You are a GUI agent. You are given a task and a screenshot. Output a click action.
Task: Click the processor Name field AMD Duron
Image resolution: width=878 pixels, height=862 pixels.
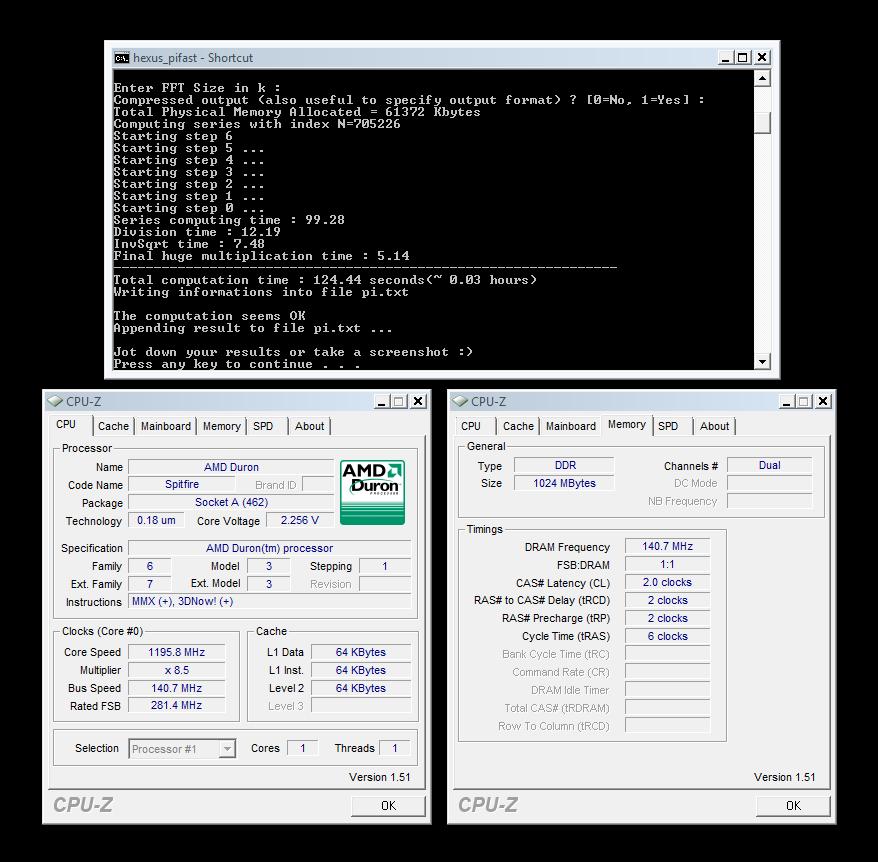231,467
